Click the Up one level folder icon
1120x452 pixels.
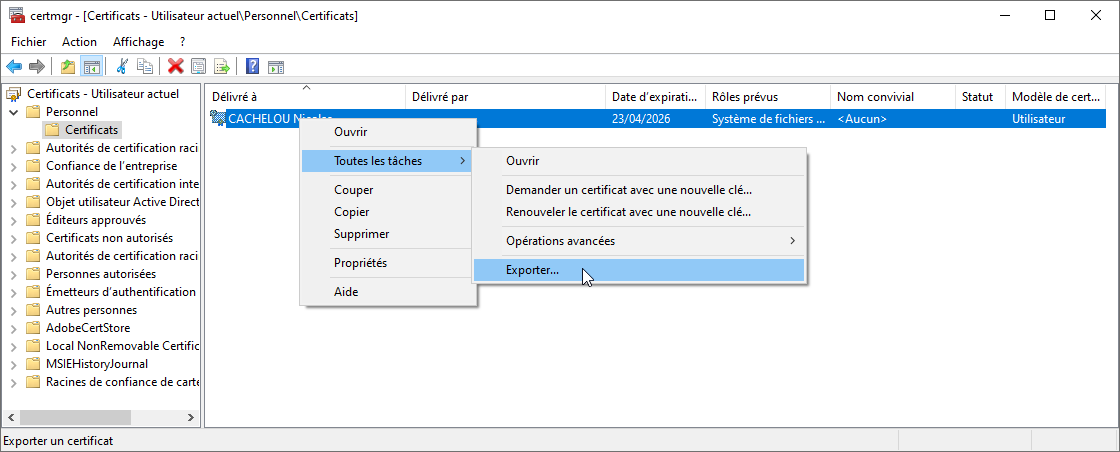(x=68, y=67)
